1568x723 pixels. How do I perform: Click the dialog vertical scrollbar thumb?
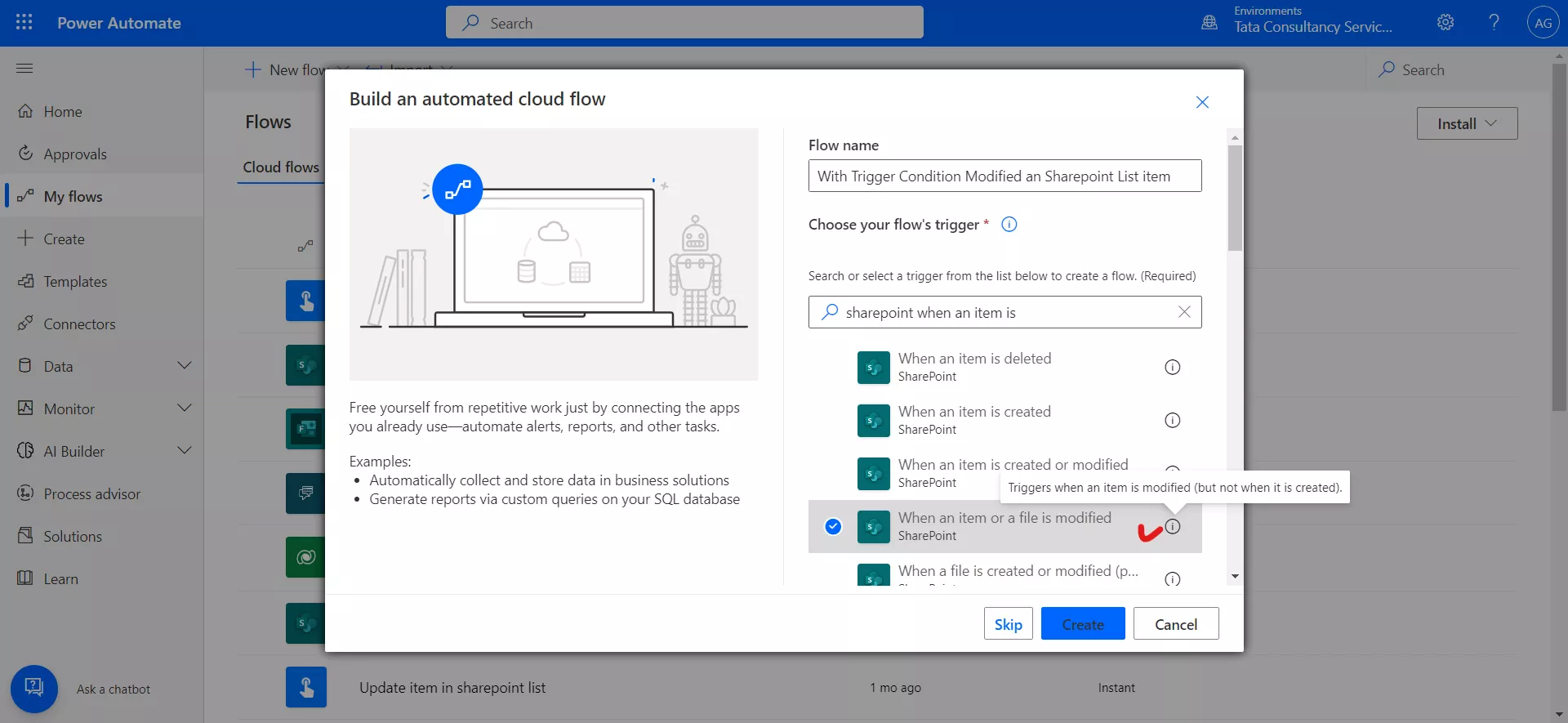tap(1235, 198)
